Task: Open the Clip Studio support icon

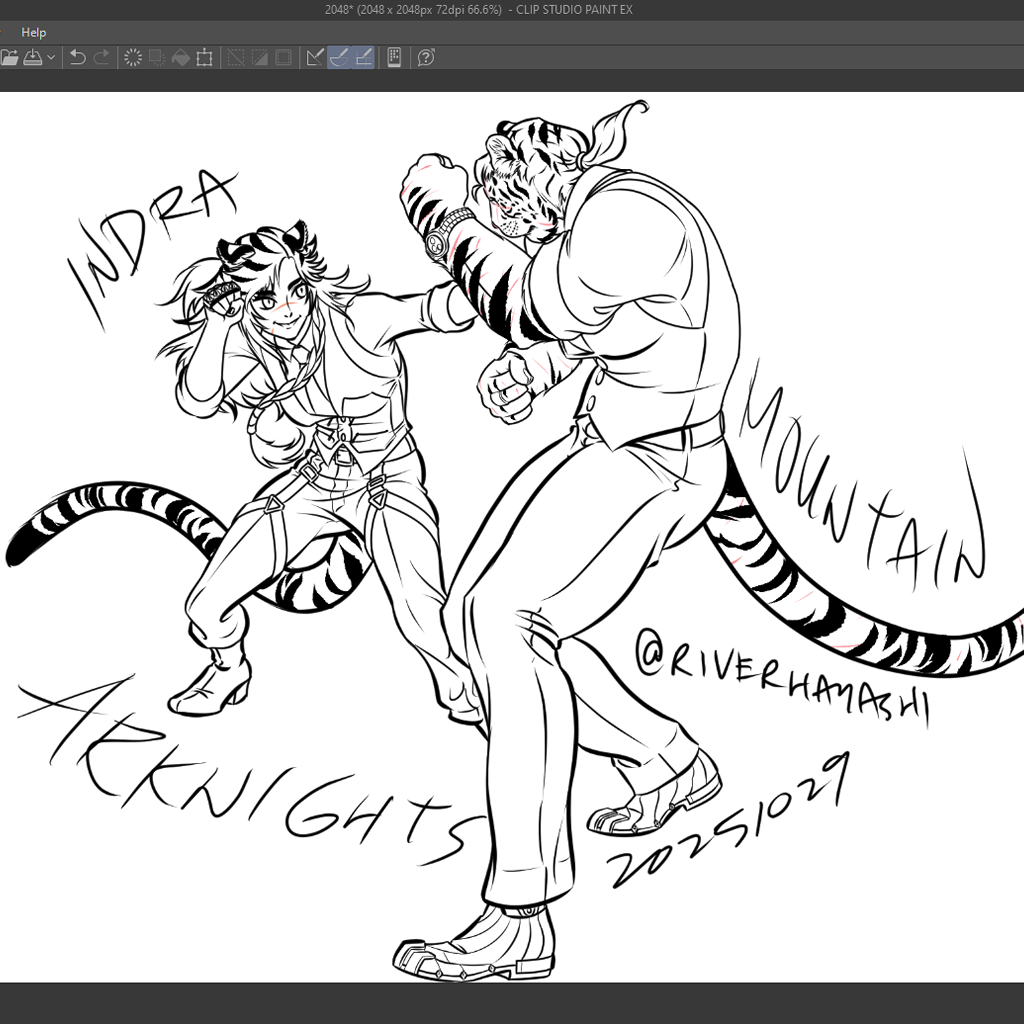Action: coord(426,58)
